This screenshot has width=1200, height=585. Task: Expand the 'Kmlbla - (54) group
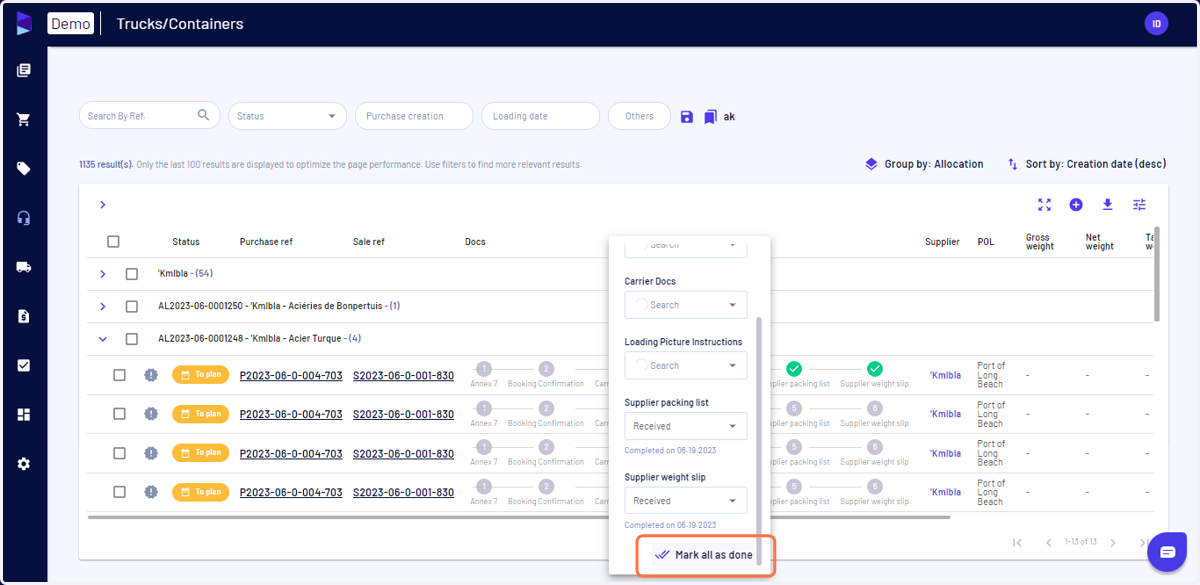click(x=102, y=274)
